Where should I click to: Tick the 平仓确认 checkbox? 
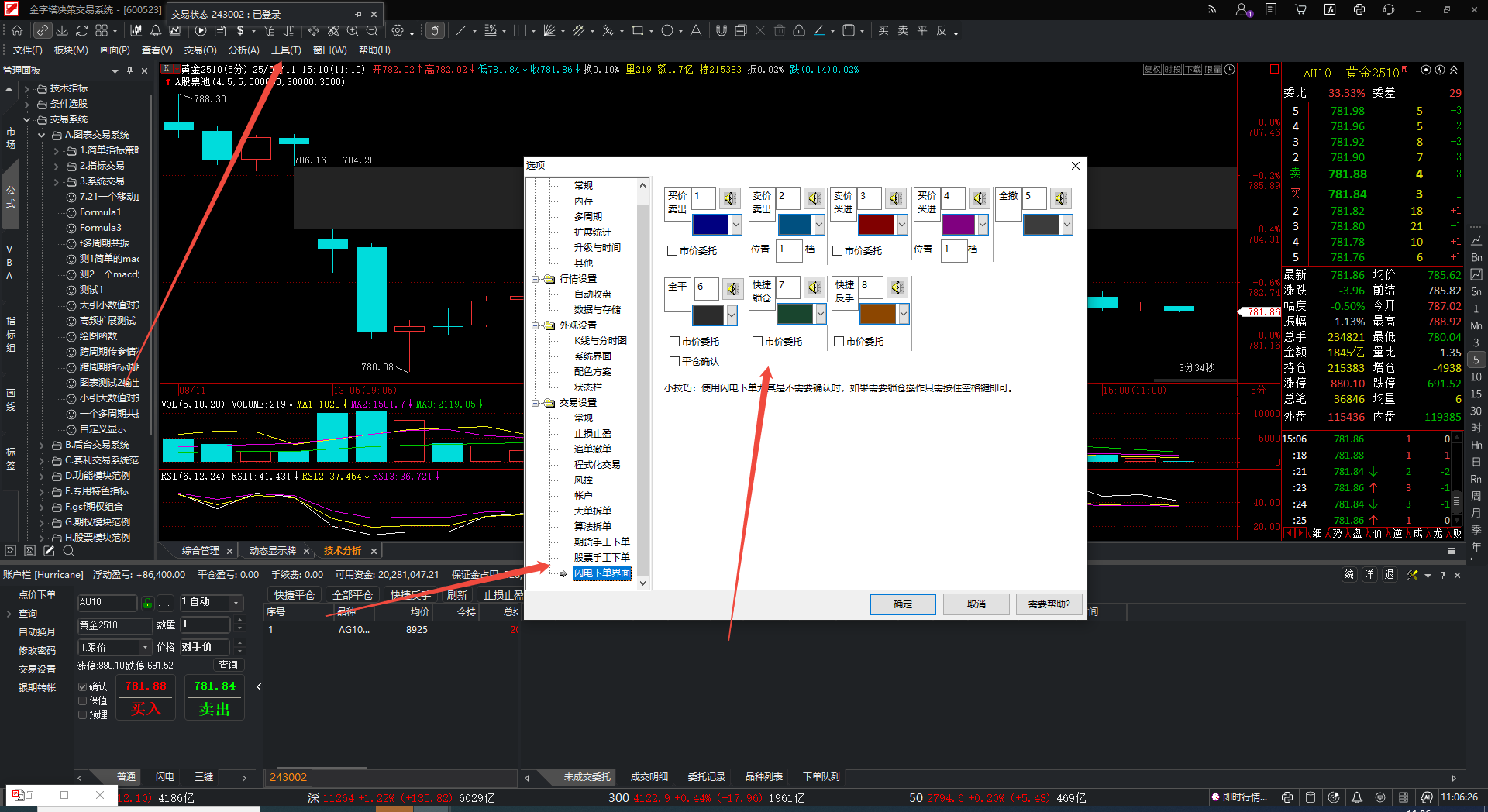(674, 361)
